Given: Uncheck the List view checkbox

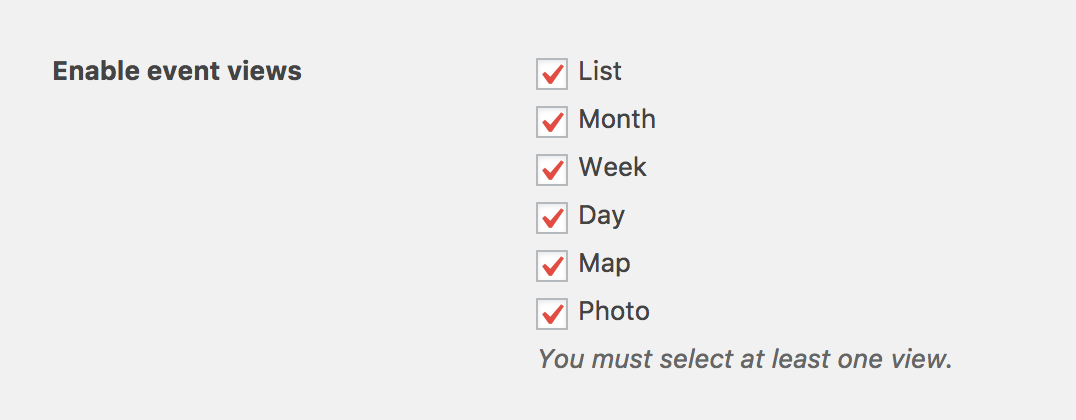Looking at the screenshot, I should 552,74.
